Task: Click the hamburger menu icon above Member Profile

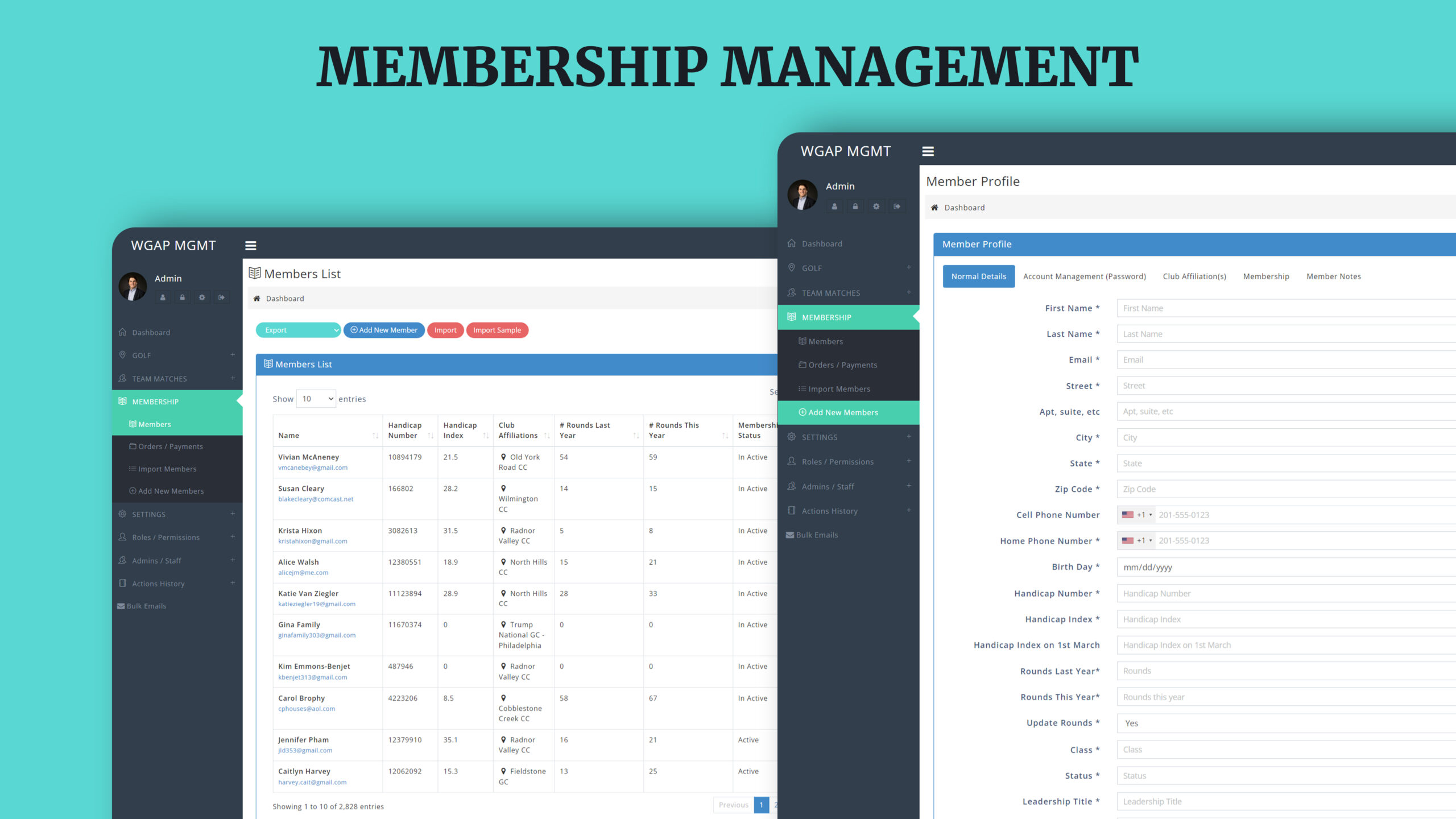Action: pos(928,151)
